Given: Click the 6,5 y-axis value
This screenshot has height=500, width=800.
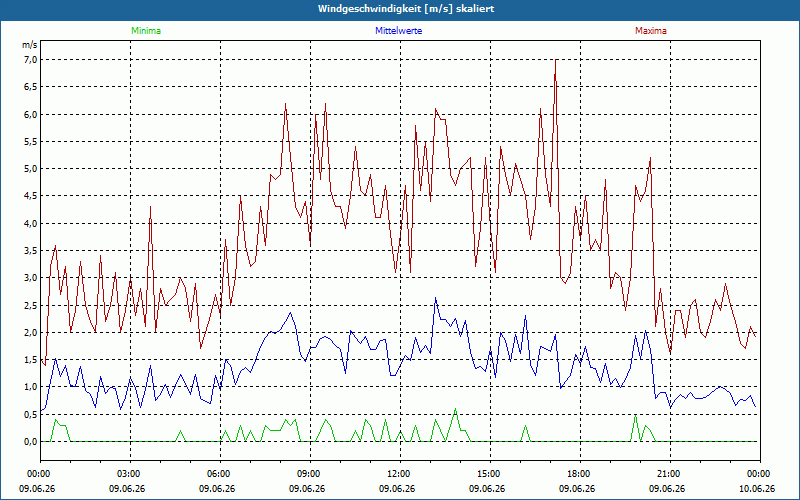Looking at the screenshot, I should coord(31,87).
